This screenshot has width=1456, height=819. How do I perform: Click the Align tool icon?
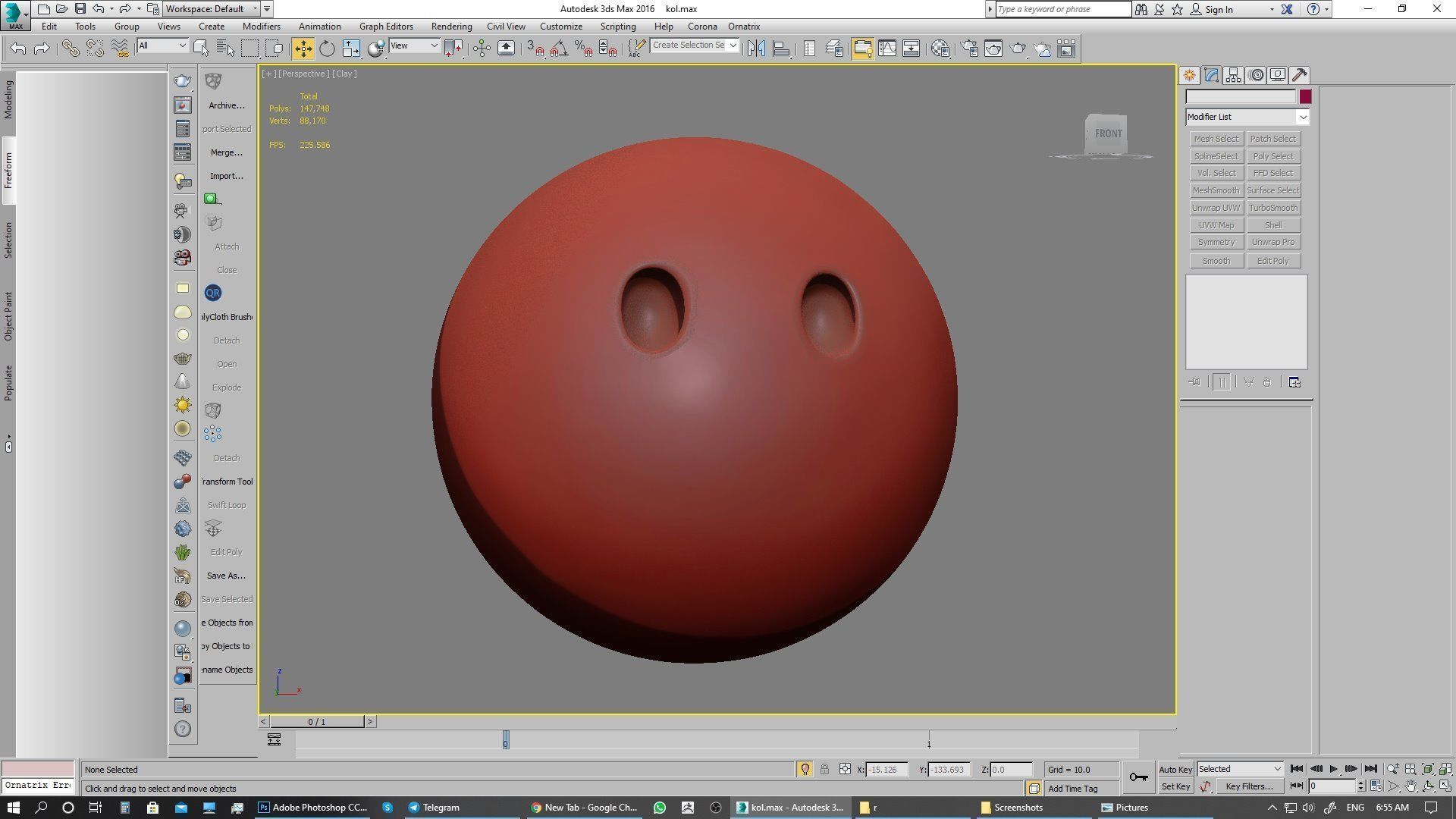[780, 49]
